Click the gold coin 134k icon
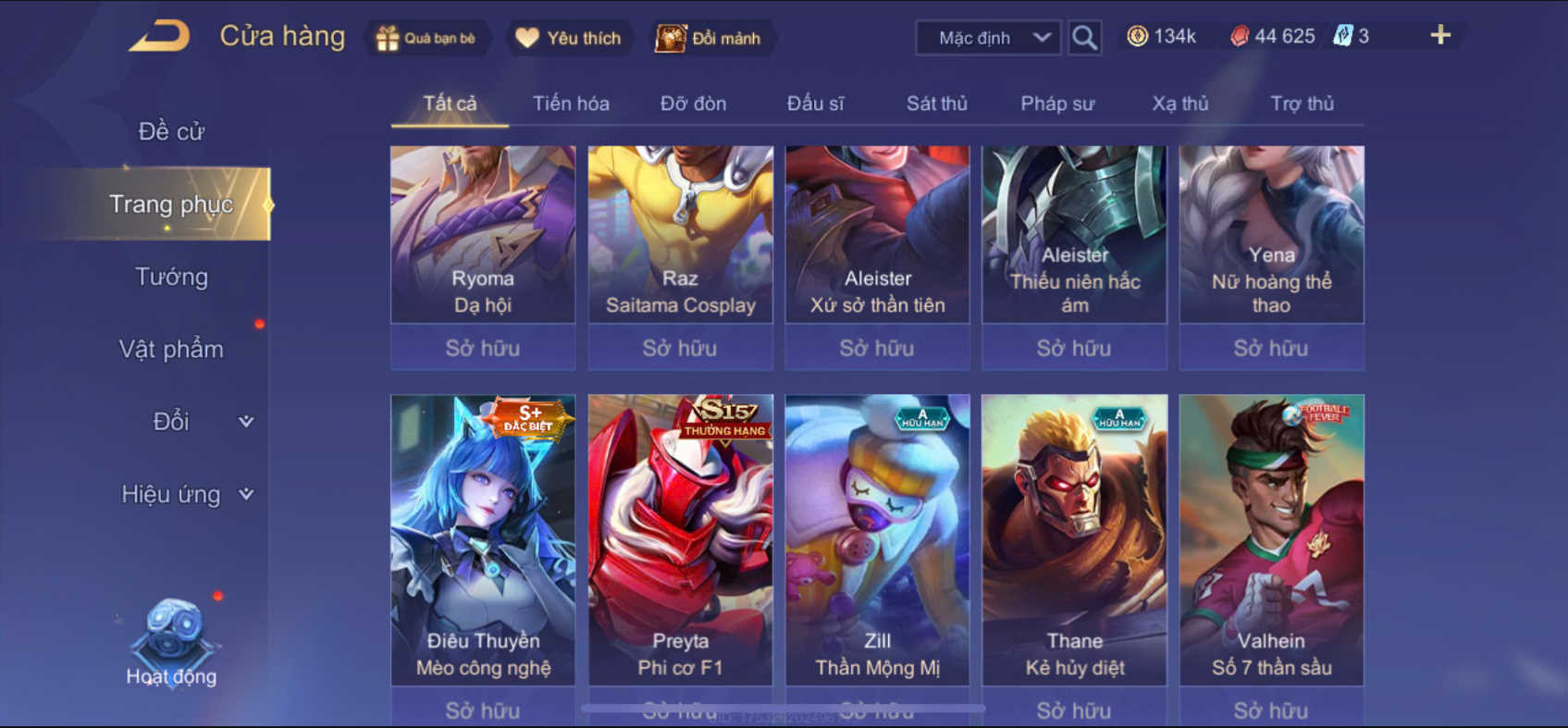This screenshot has width=1568, height=728. pos(1138,36)
